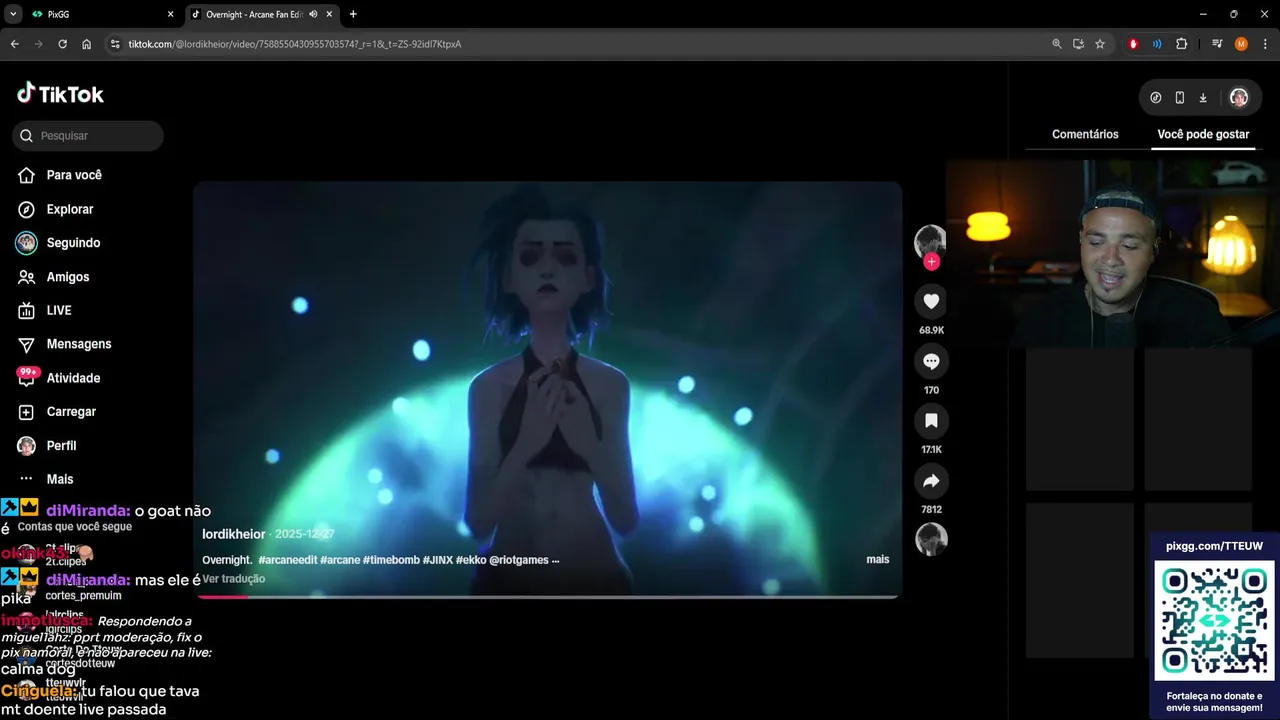The height and width of the screenshot is (720, 1280).
Task: Open Chrome profile M avatar
Action: coord(1241,44)
